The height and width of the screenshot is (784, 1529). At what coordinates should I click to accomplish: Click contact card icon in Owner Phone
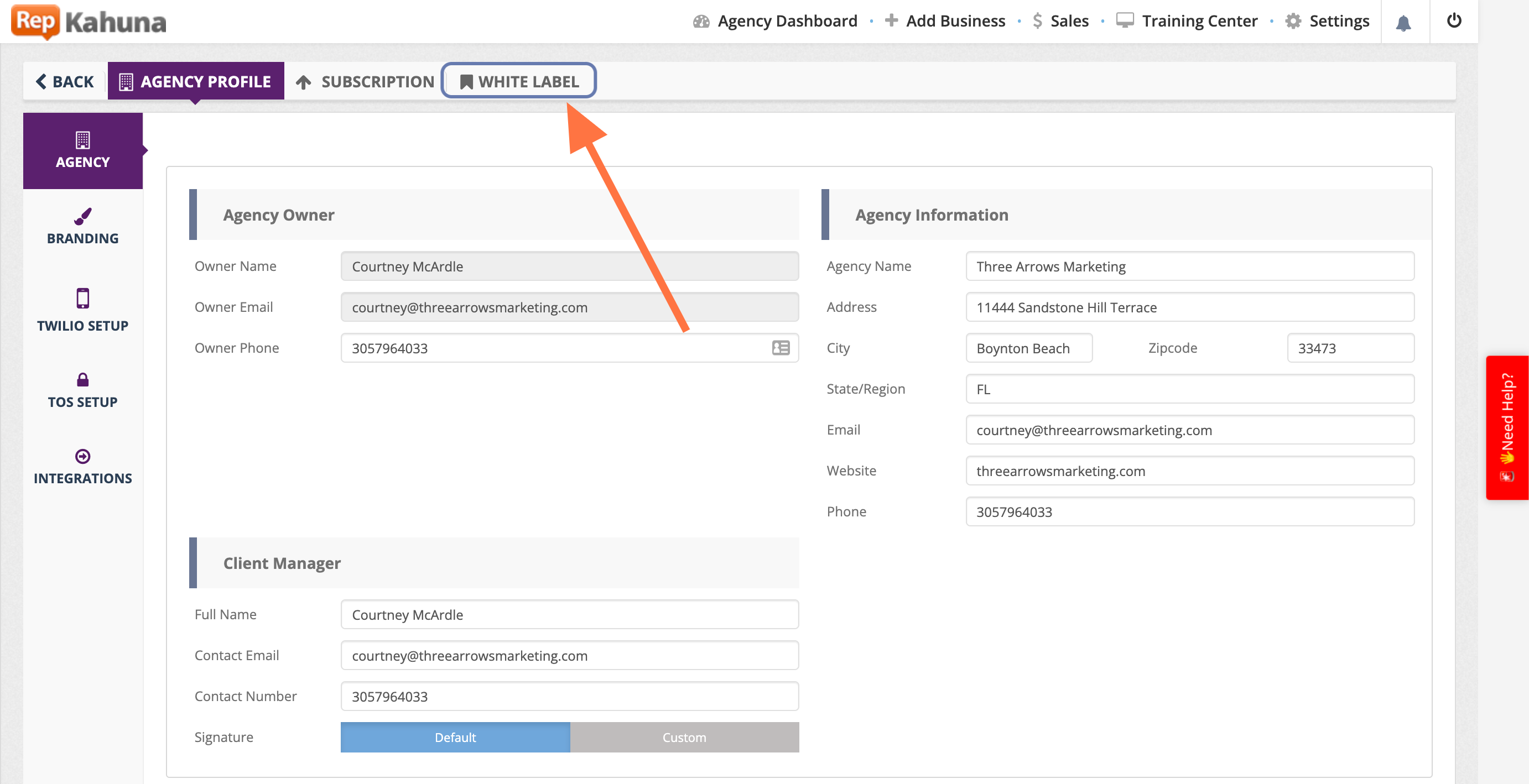pyautogui.click(x=781, y=348)
